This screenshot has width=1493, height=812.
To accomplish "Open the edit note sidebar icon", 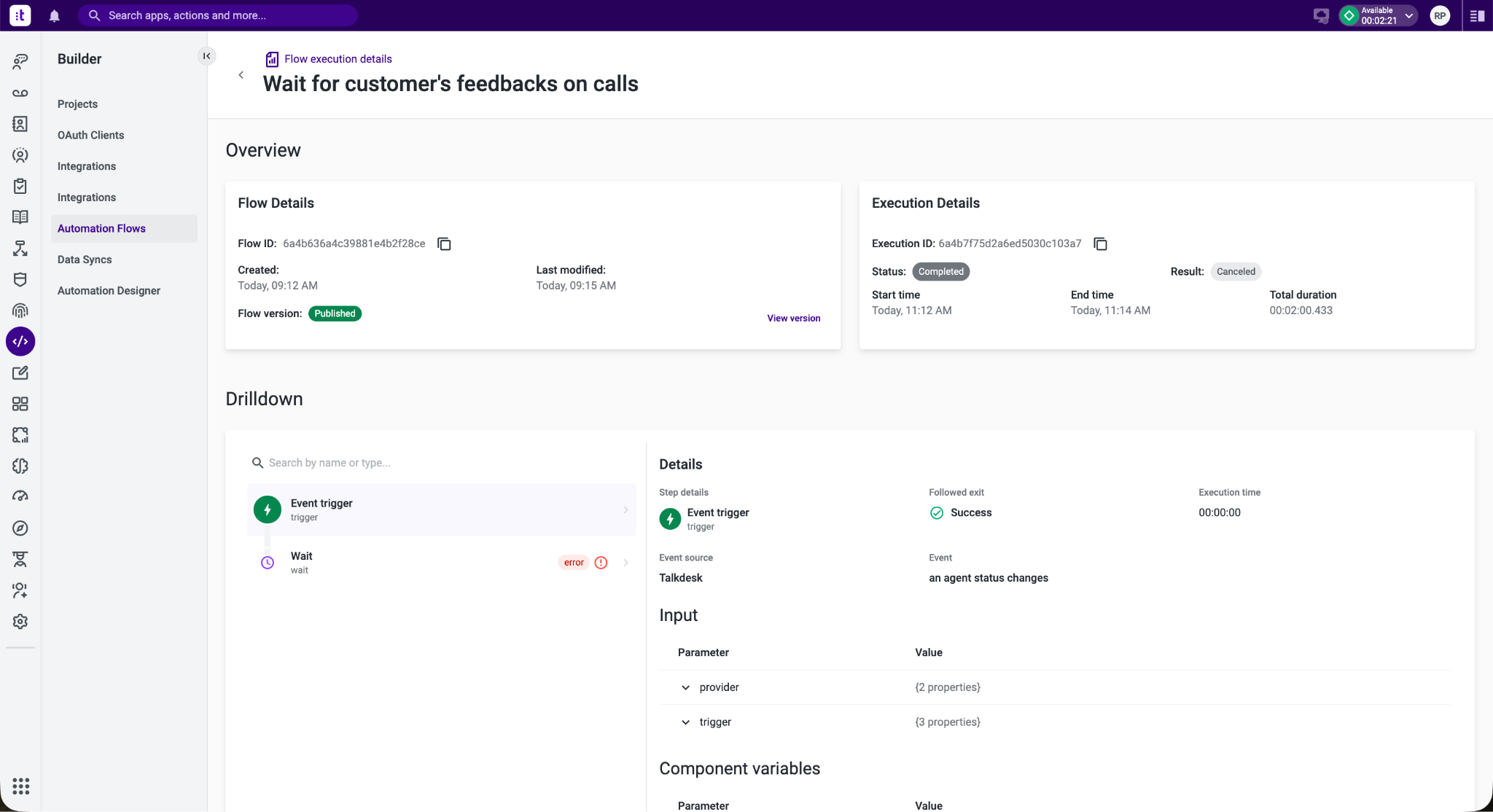I will pos(20,373).
